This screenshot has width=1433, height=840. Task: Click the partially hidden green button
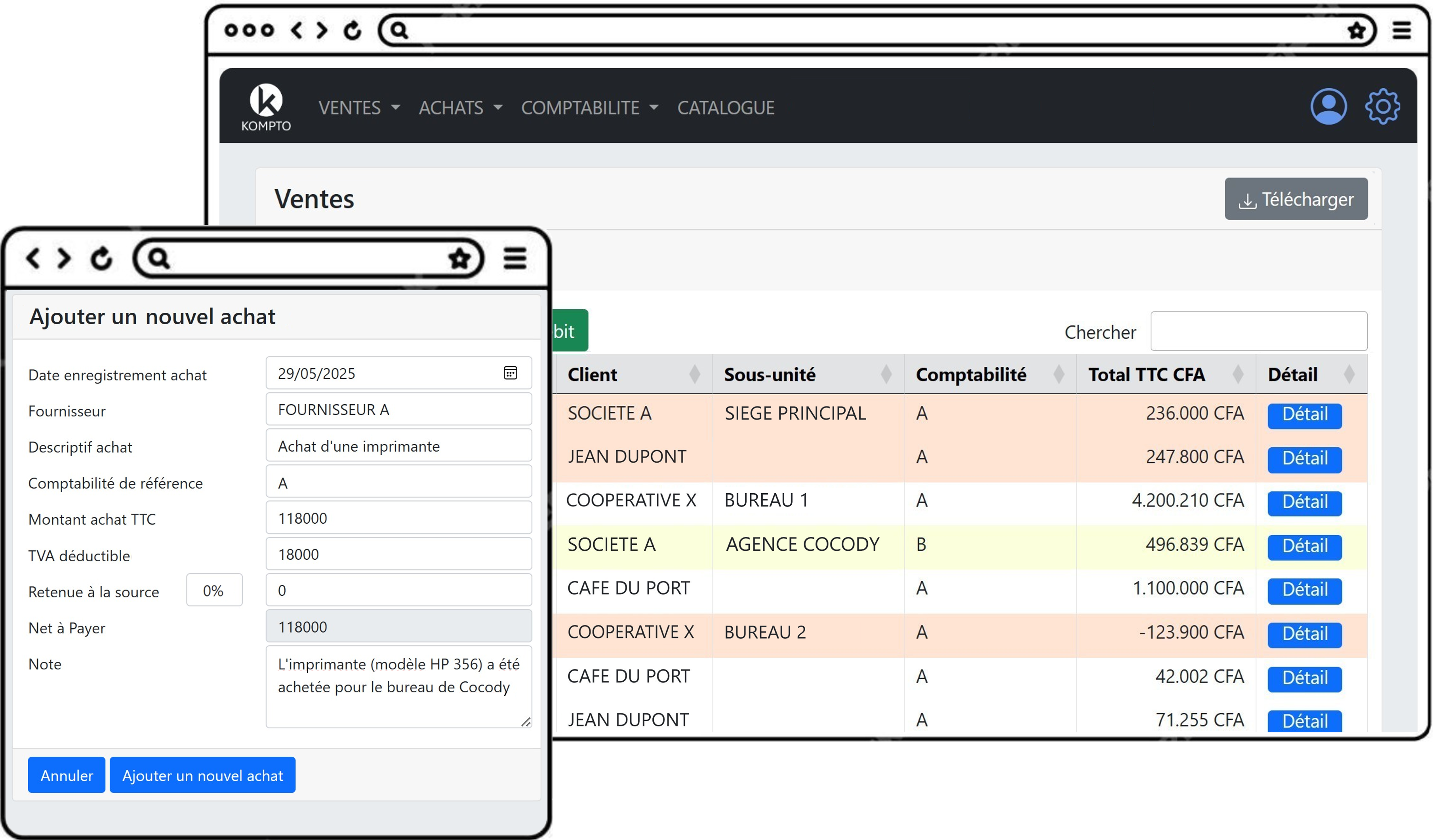(570, 330)
